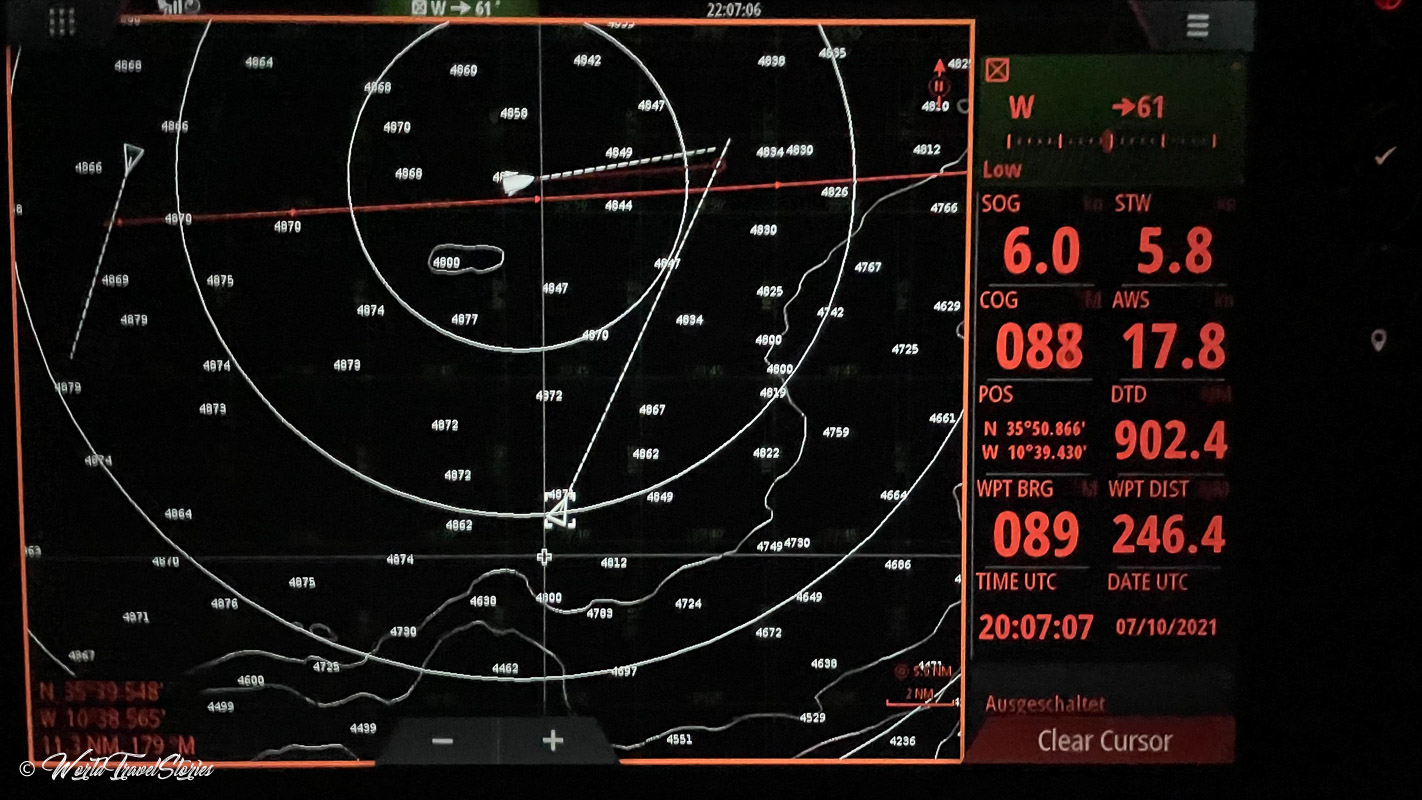Tap the north-up compass indicator on chart
This screenshot has height=800, width=1422.
pyautogui.click(x=939, y=82)
